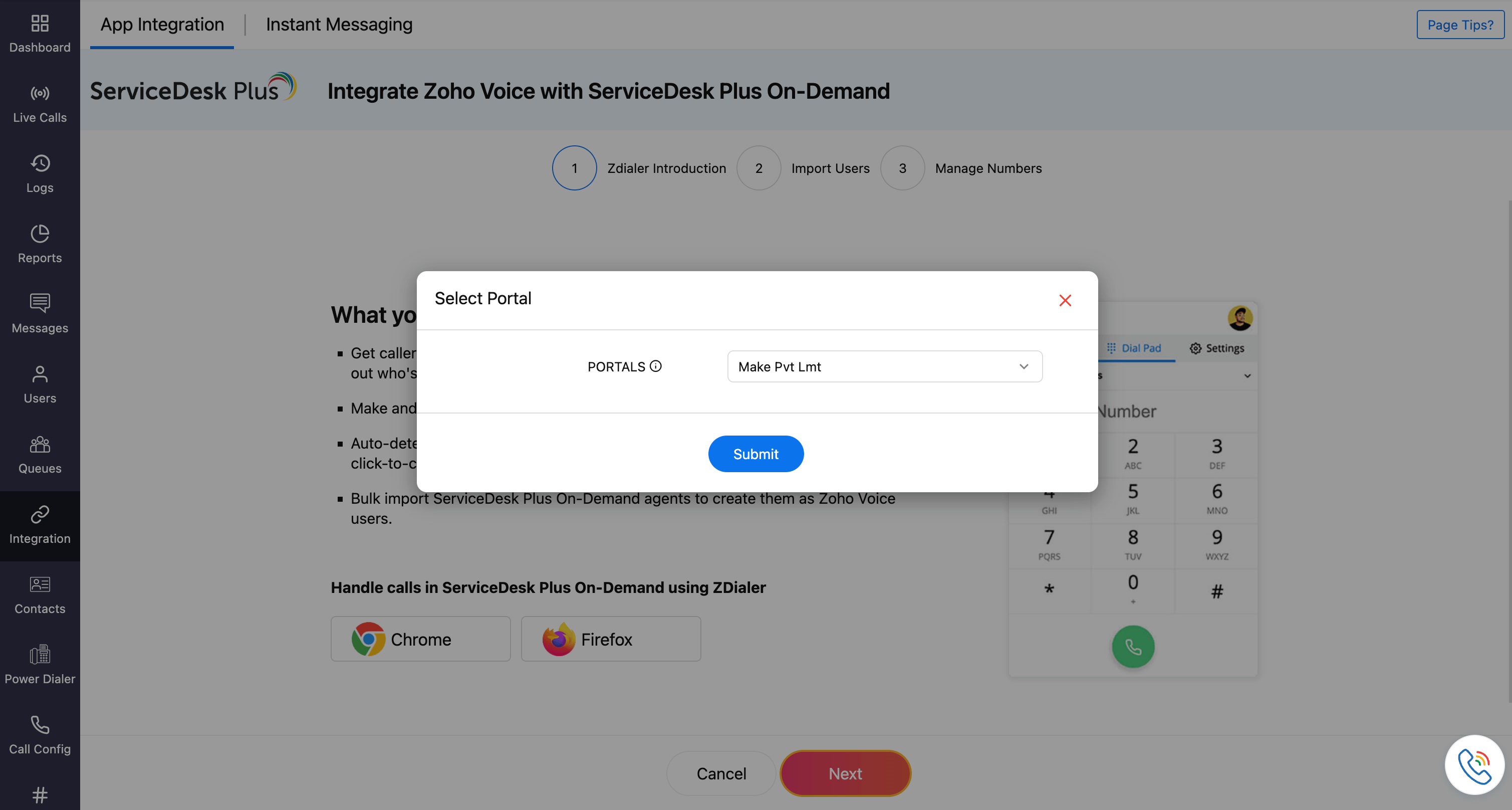Open the Queues section
Screen dimensions: 1512x810
coord(39,454)
